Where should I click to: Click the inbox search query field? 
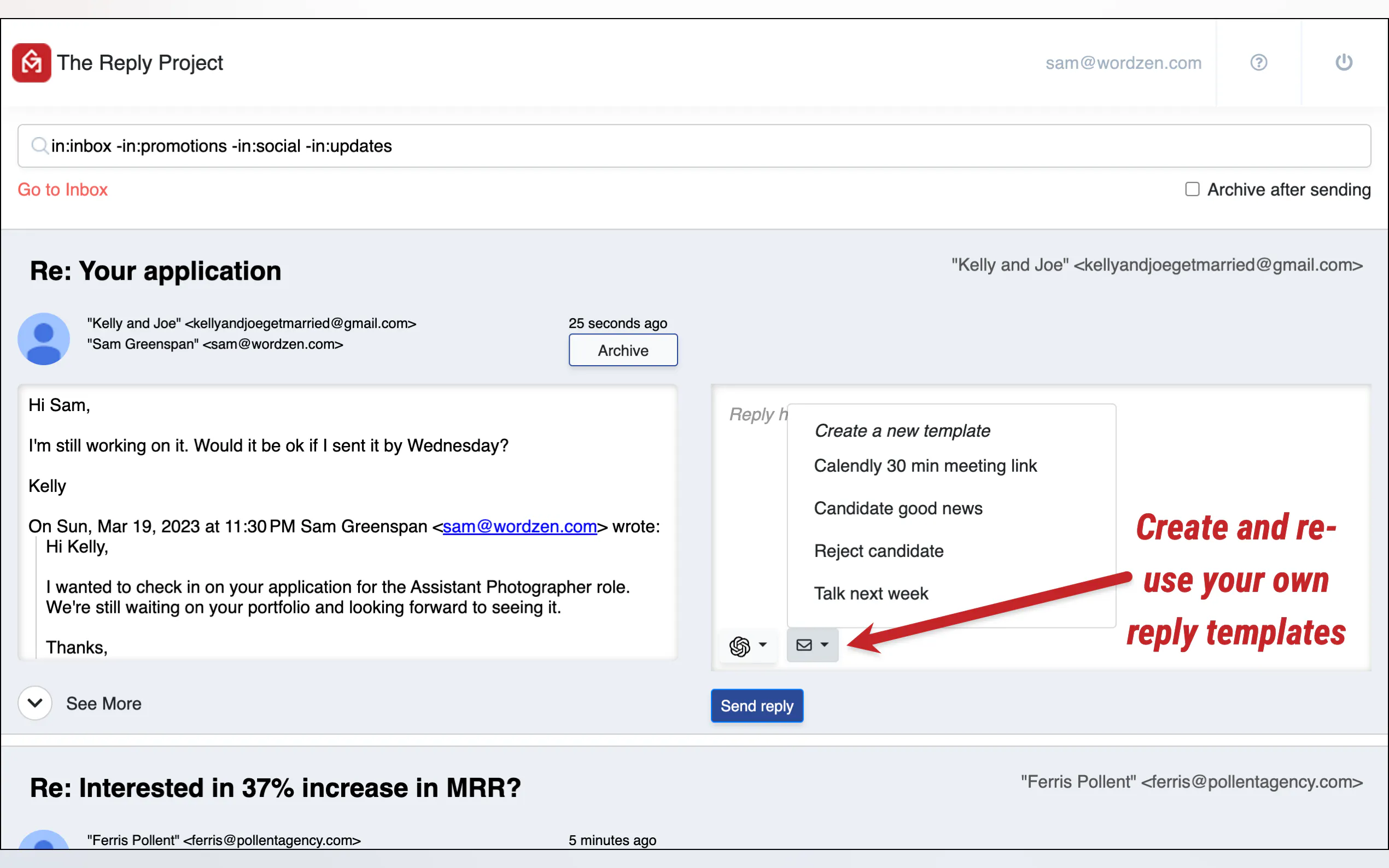689,146
